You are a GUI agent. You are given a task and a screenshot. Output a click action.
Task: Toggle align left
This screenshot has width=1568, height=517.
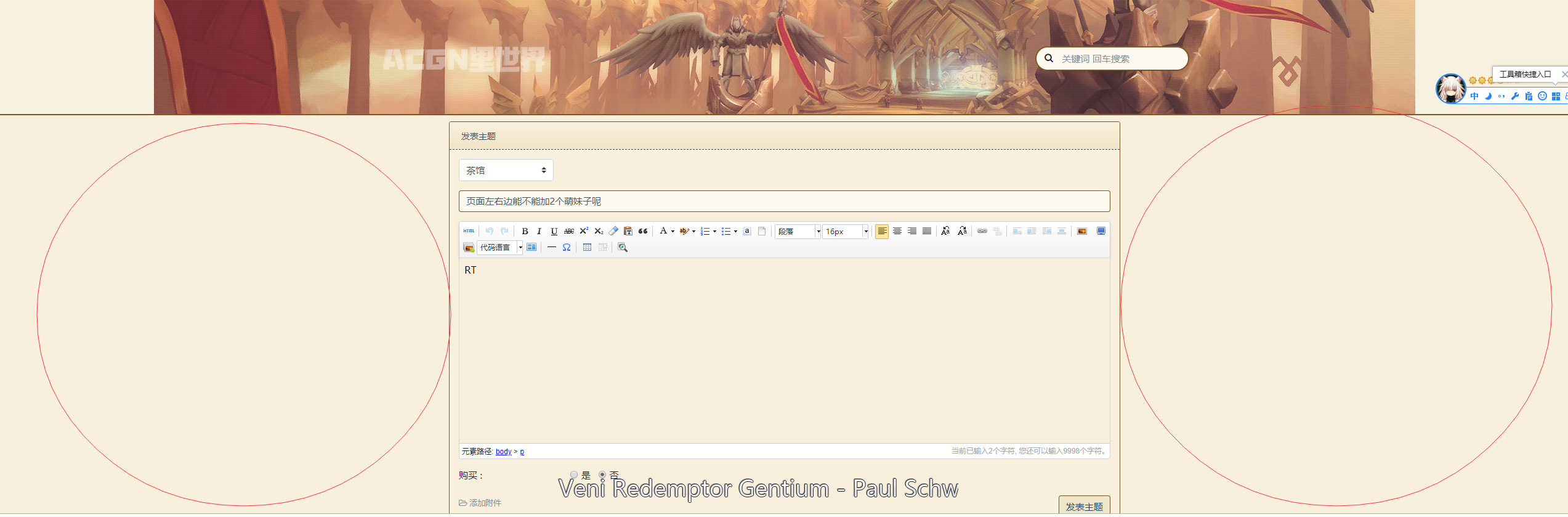pos(882,231)
